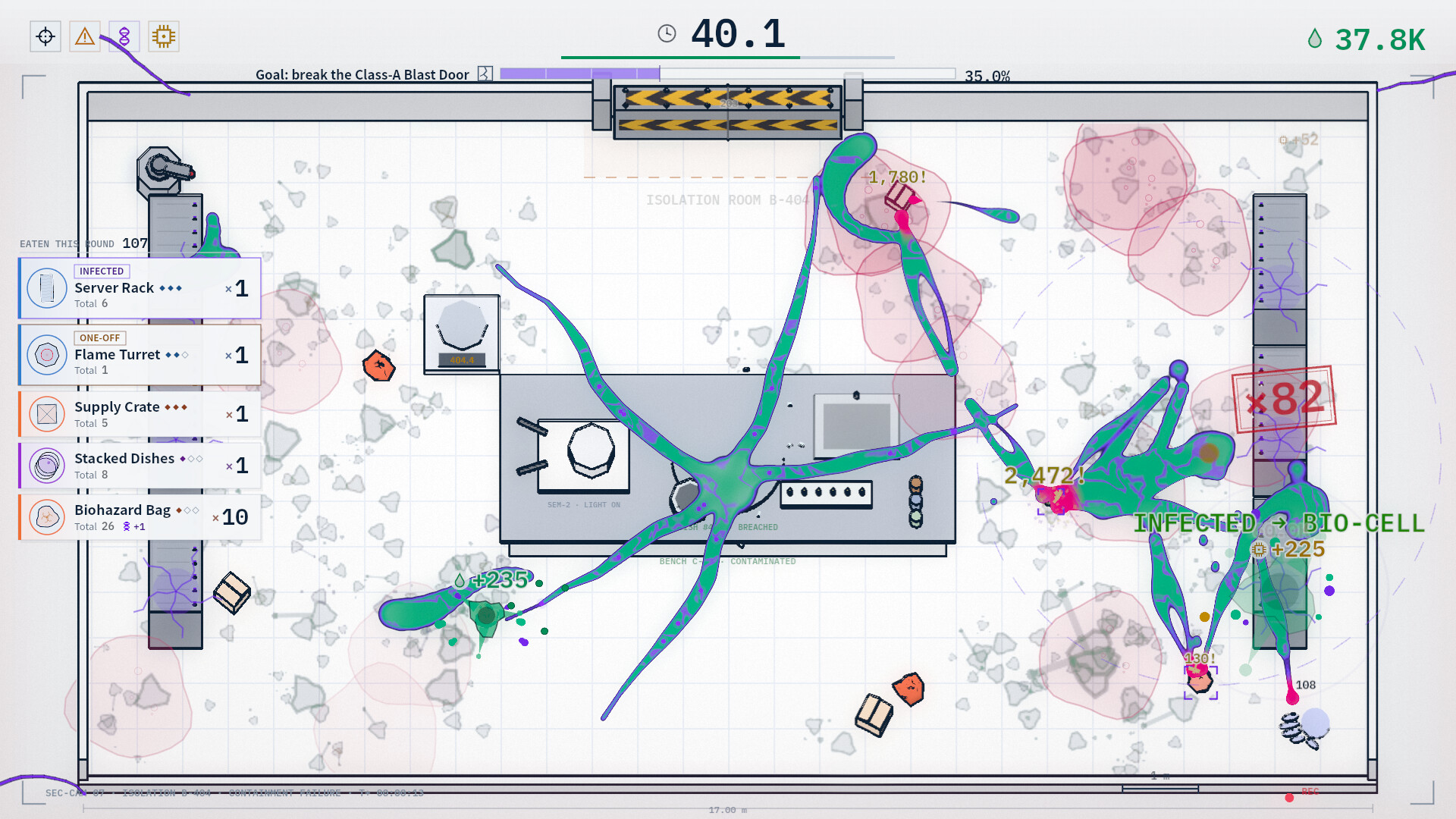Open the Server Rack eaten list entry
1456x819 pixels.
[140, 288]
